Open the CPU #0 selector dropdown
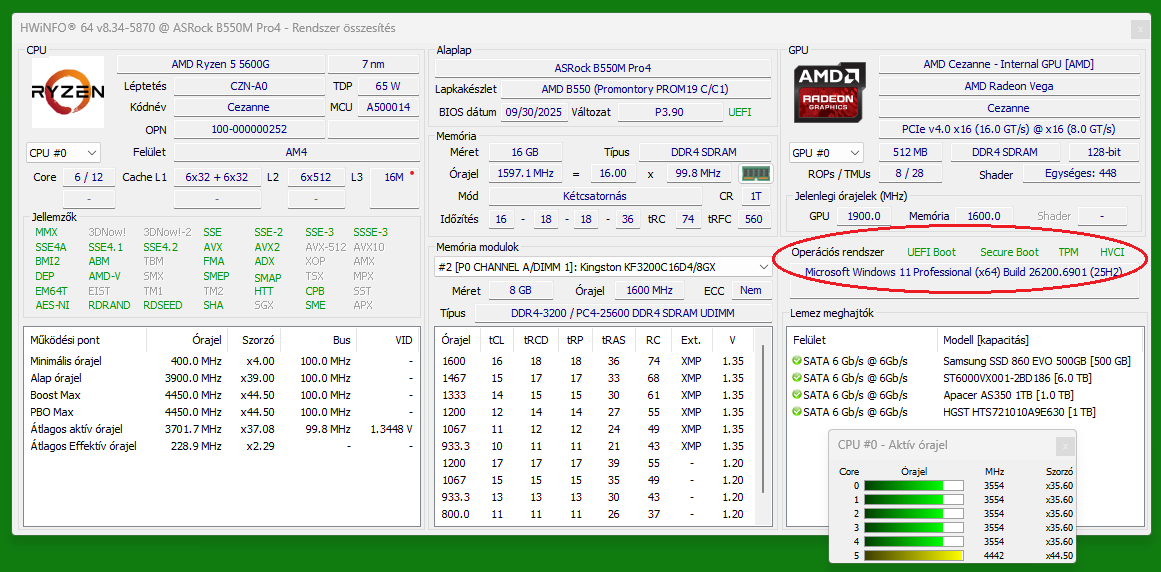The width and height of the screenshot is (1161, 572). point(63,153)
